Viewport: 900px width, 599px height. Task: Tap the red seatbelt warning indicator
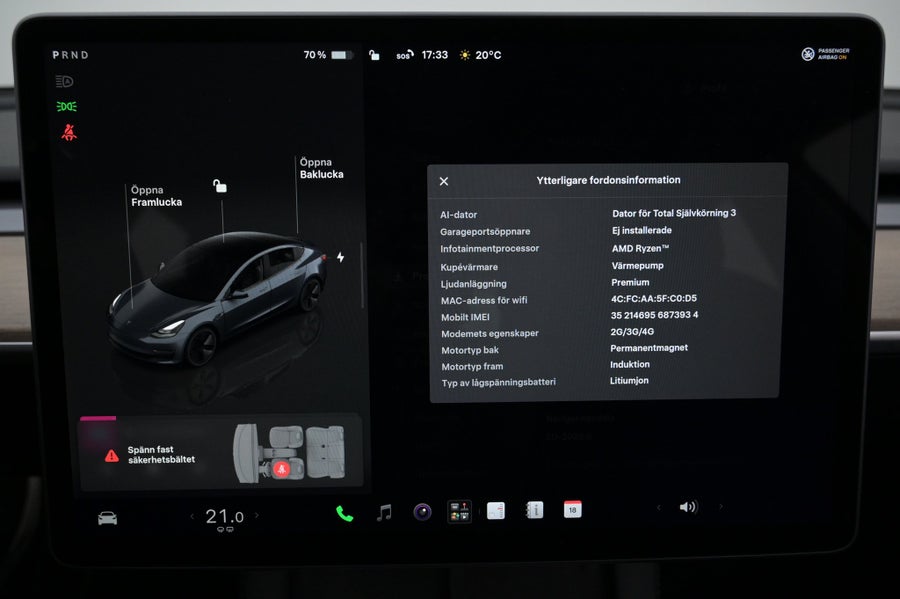click(x=69, y=133)
